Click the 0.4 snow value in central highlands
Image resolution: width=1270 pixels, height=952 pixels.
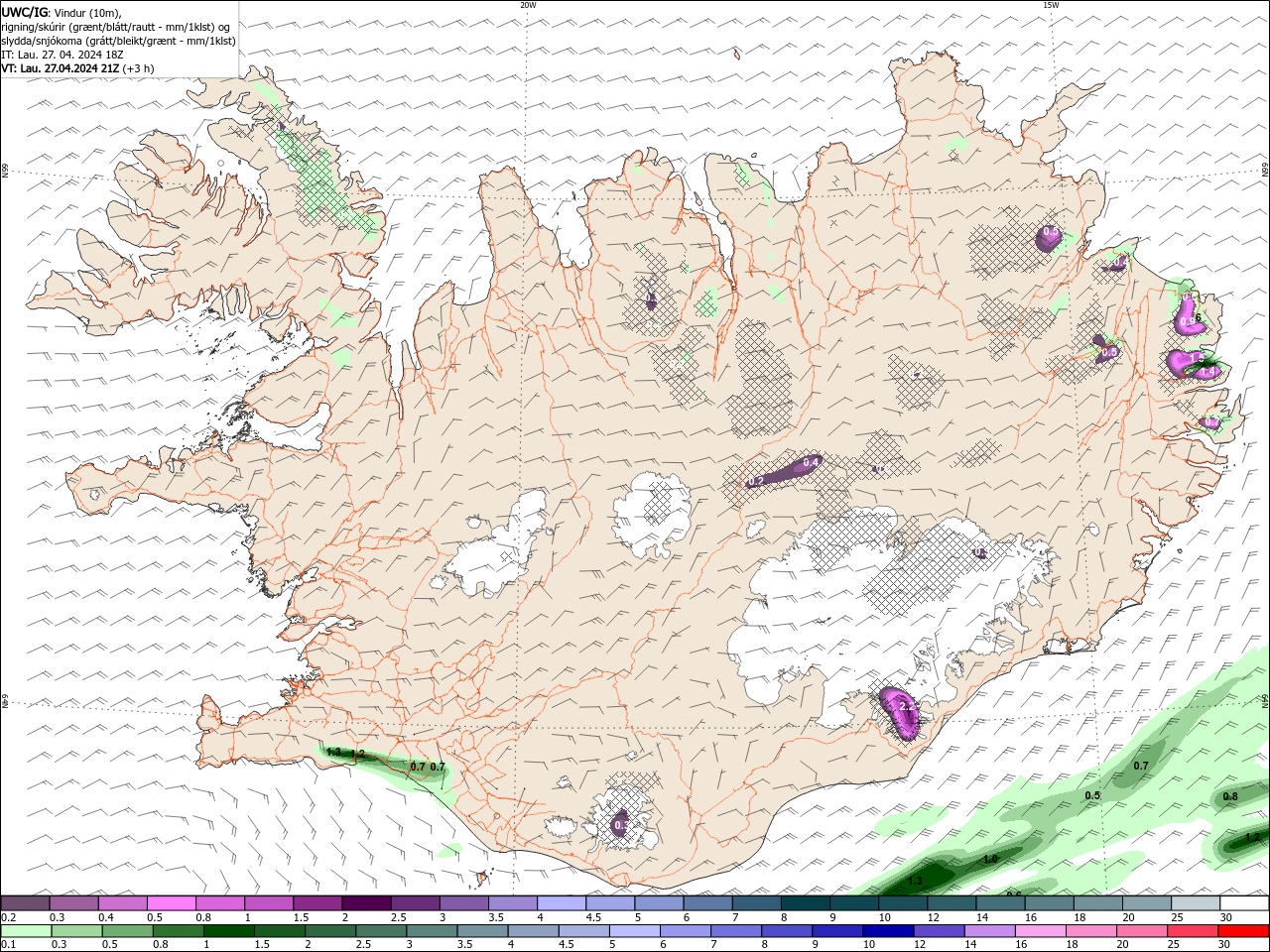click(x=811, y=462)
